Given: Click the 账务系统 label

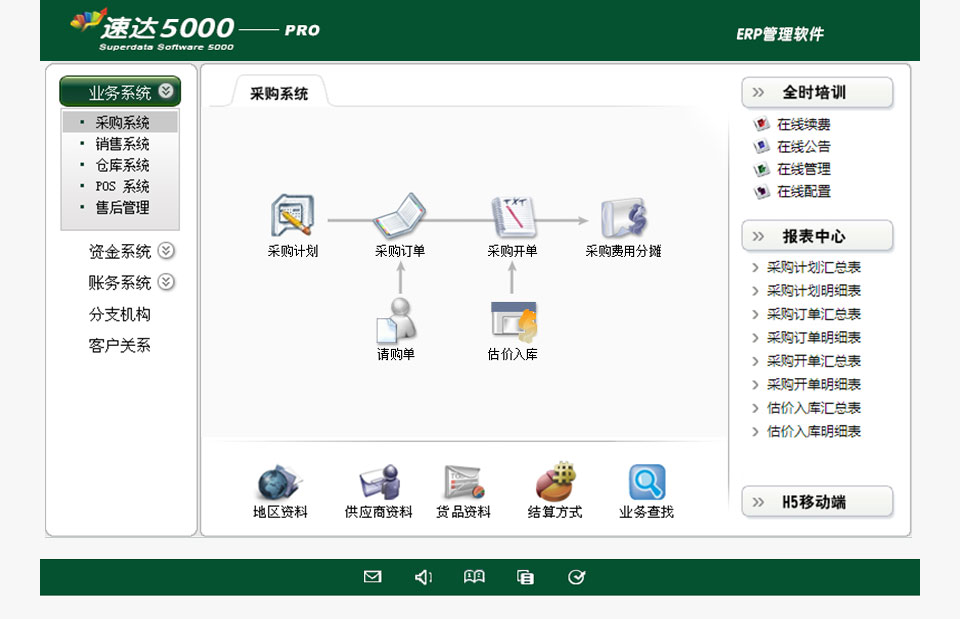Looking at the screenshot, I should pos(120,283).
